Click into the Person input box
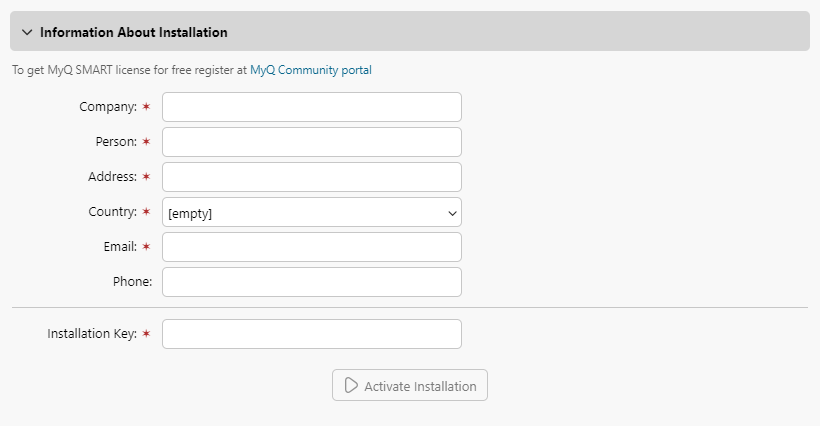The height and width of the screenshot is (426, 820). coord(311,142)
